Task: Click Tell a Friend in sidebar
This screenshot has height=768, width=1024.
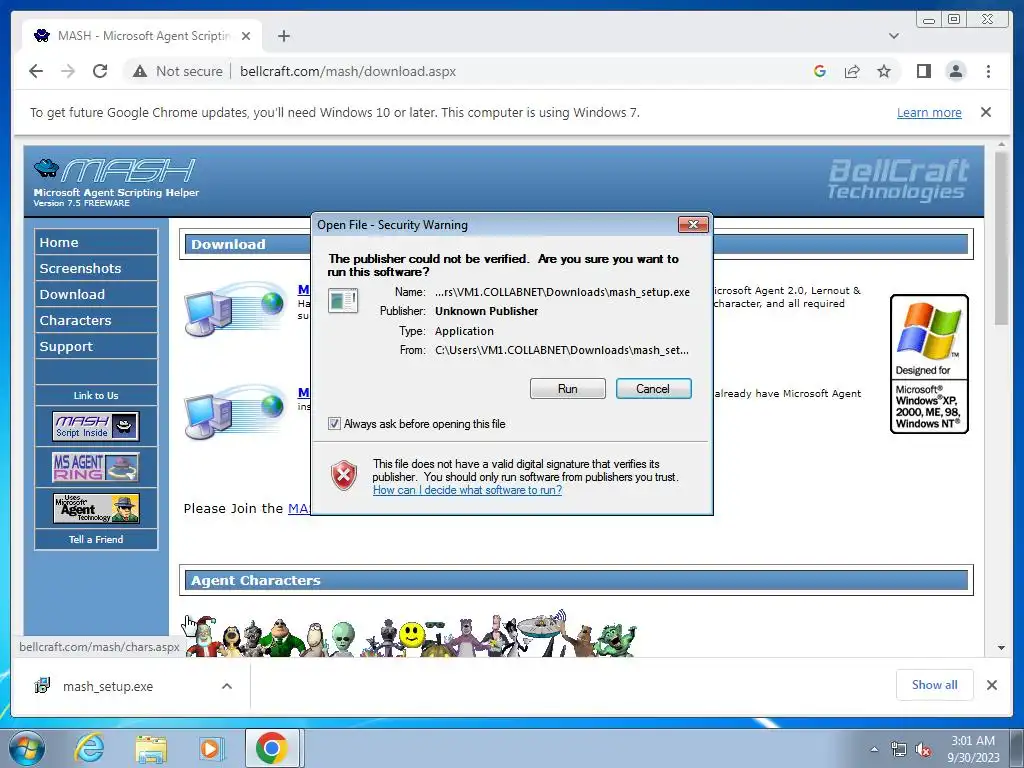Action: [x=96, y=539]
